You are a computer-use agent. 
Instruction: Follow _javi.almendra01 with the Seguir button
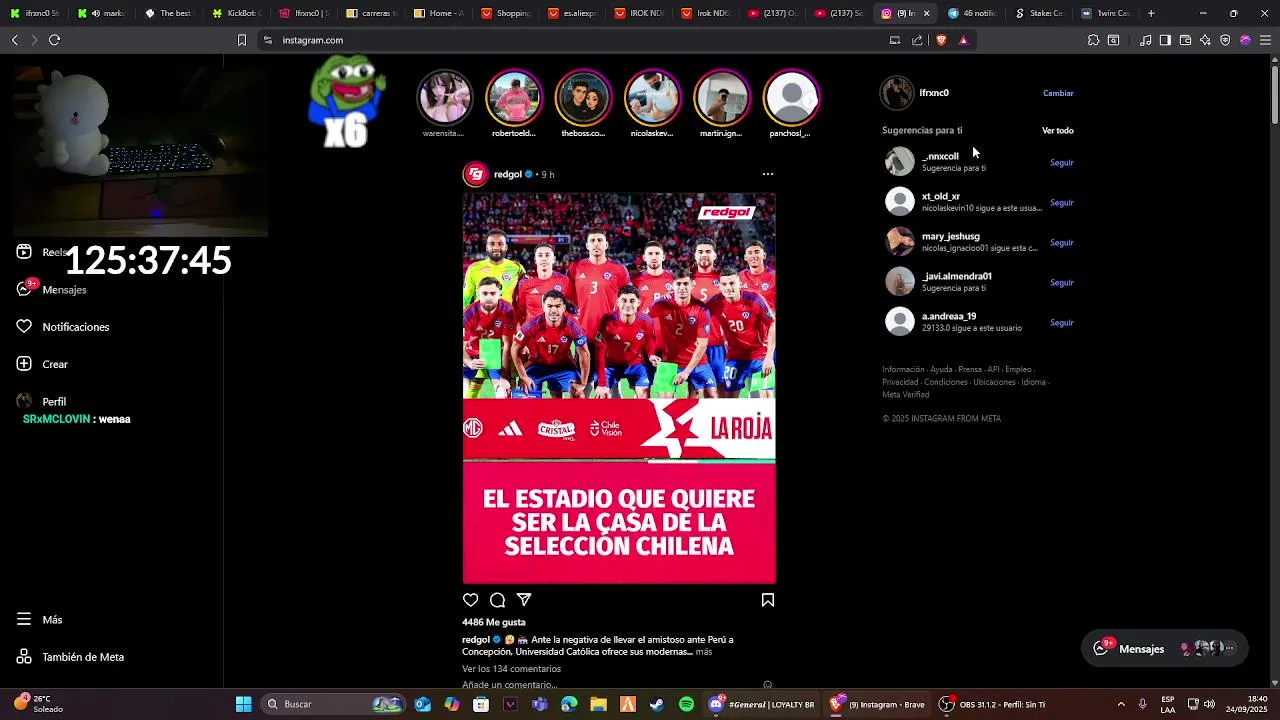click(x=1061, y=282)
